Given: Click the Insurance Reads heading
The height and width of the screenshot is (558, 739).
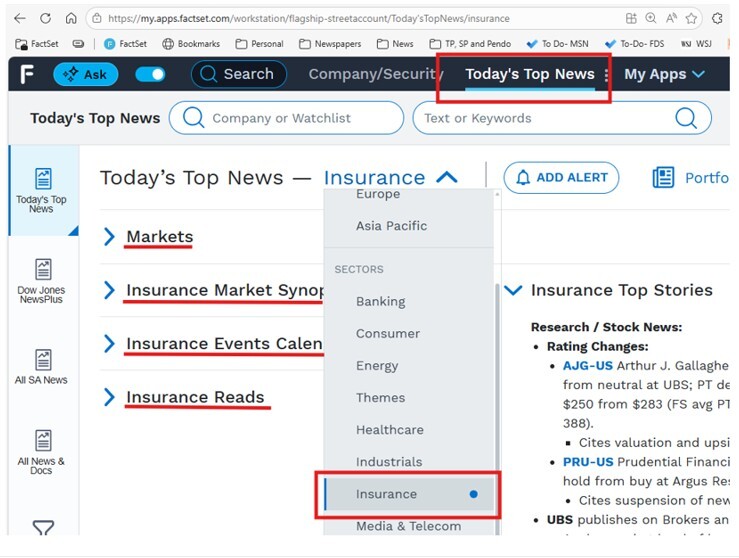Looking at the screenshot, I should click(195, 397).
